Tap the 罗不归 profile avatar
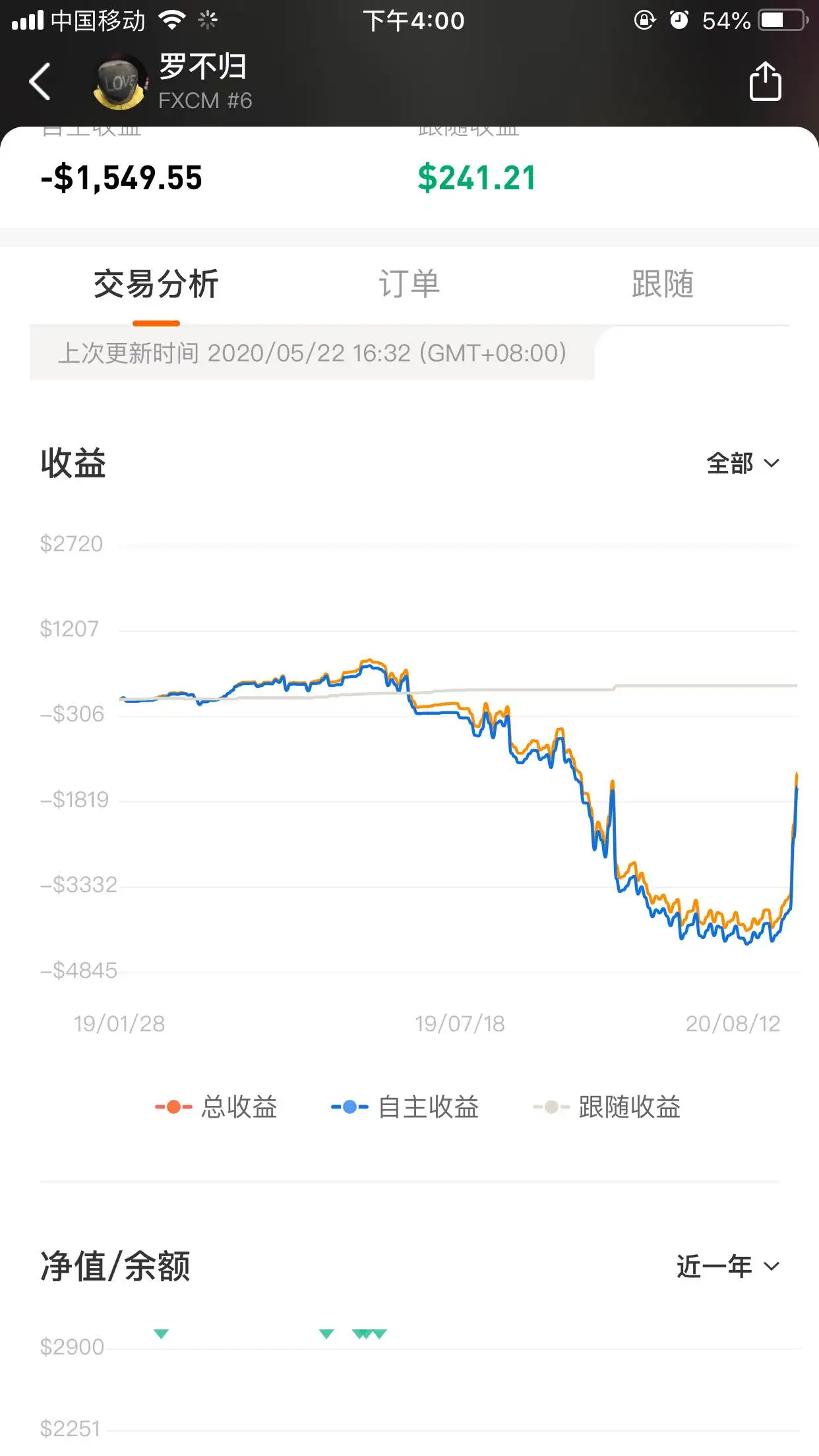819x1456 pixels. (121, 82)
